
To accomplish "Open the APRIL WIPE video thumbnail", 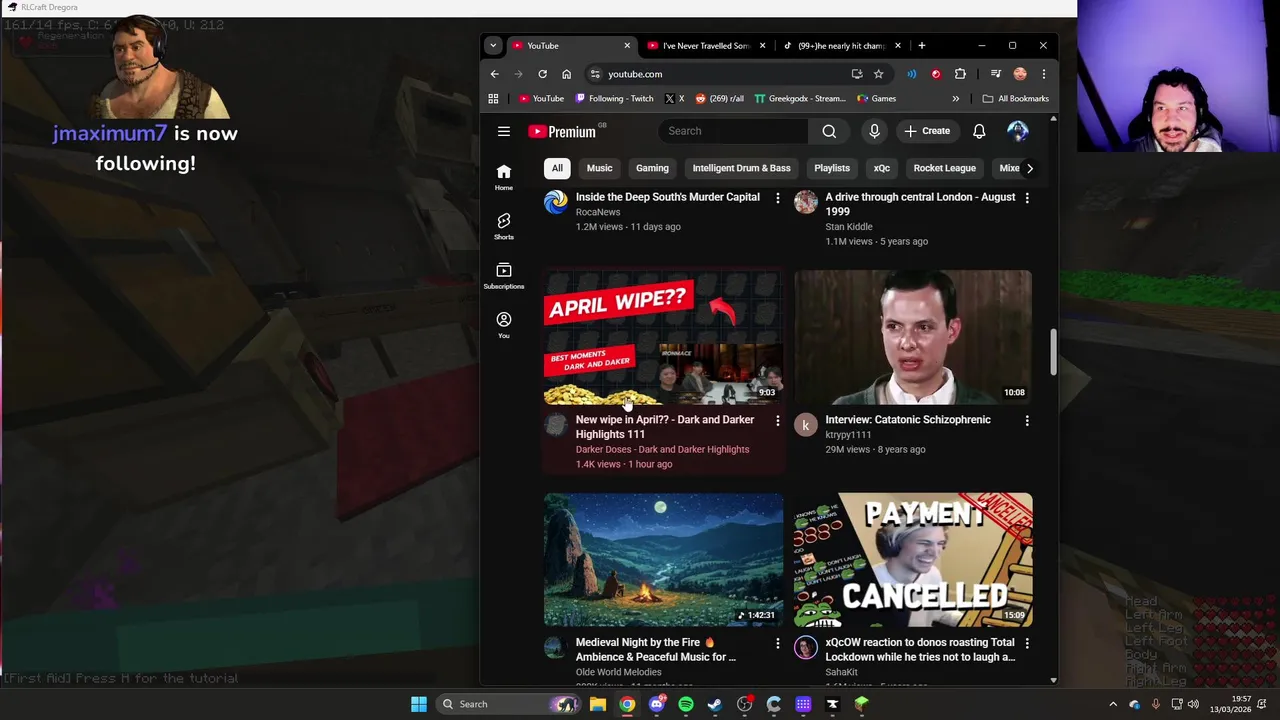I will pos(664,337).
